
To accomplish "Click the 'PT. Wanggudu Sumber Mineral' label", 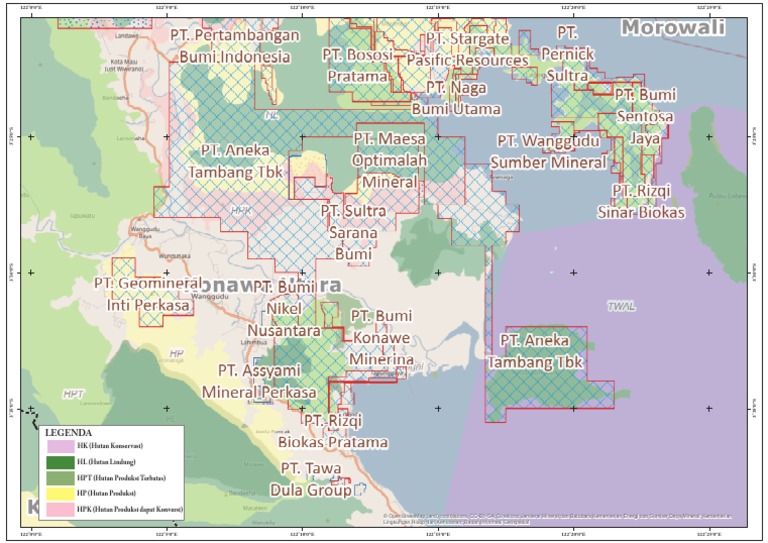I will (549, 152).
